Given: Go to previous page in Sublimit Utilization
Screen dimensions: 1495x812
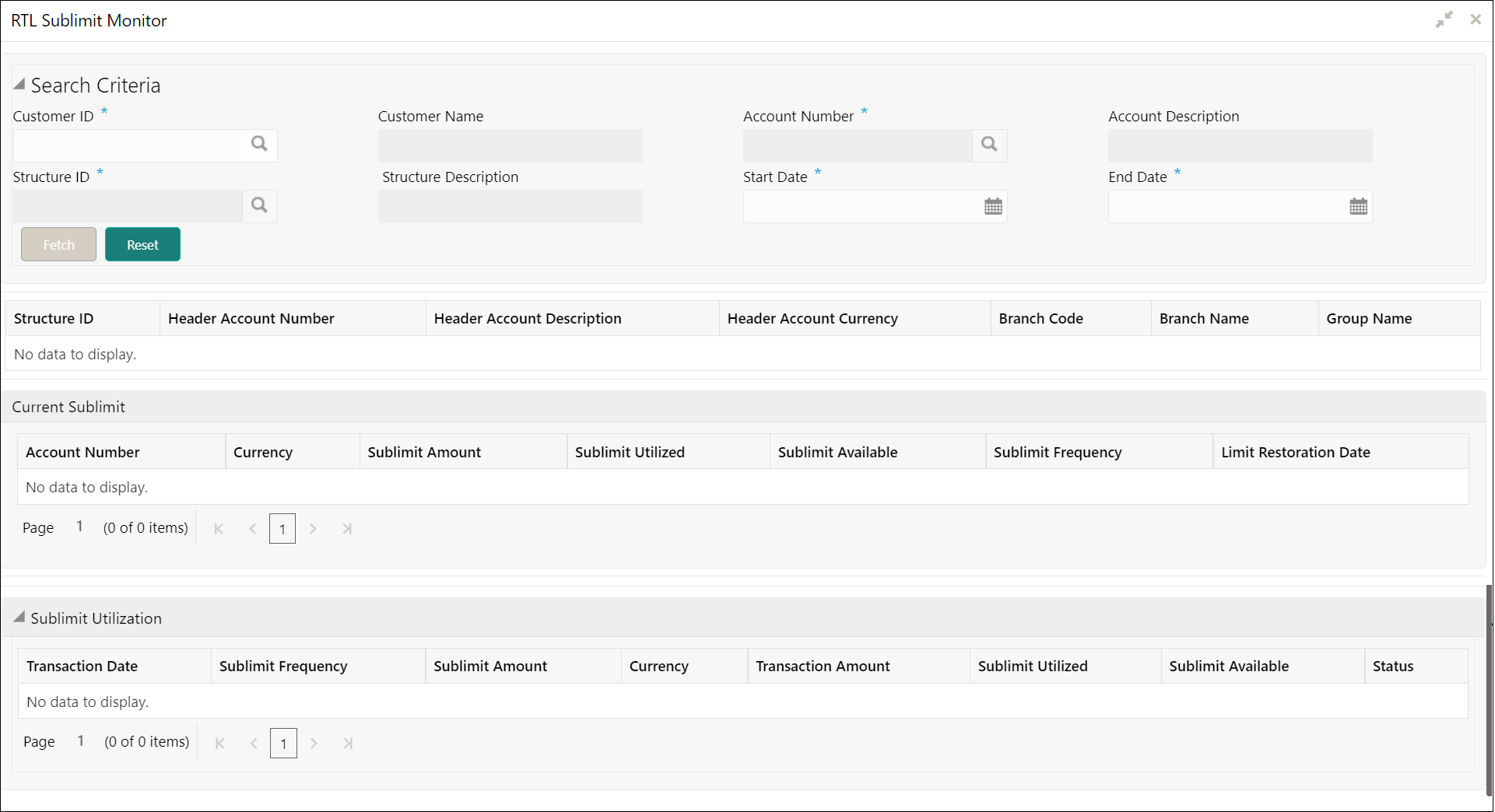Looking at the screenshot, I should (x=254, y=744).
